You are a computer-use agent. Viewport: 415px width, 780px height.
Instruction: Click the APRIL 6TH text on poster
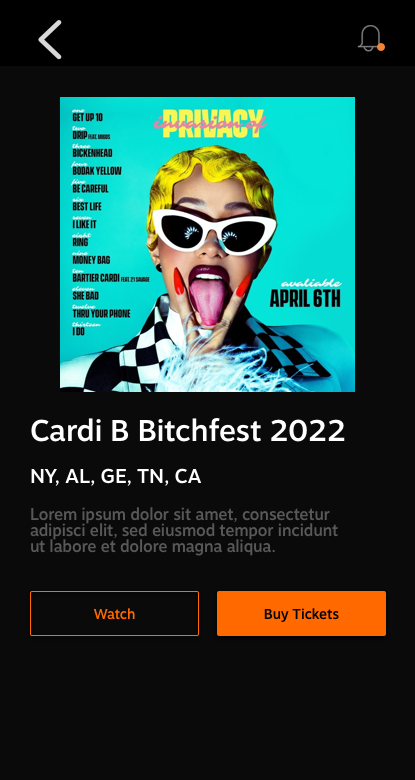305,299
